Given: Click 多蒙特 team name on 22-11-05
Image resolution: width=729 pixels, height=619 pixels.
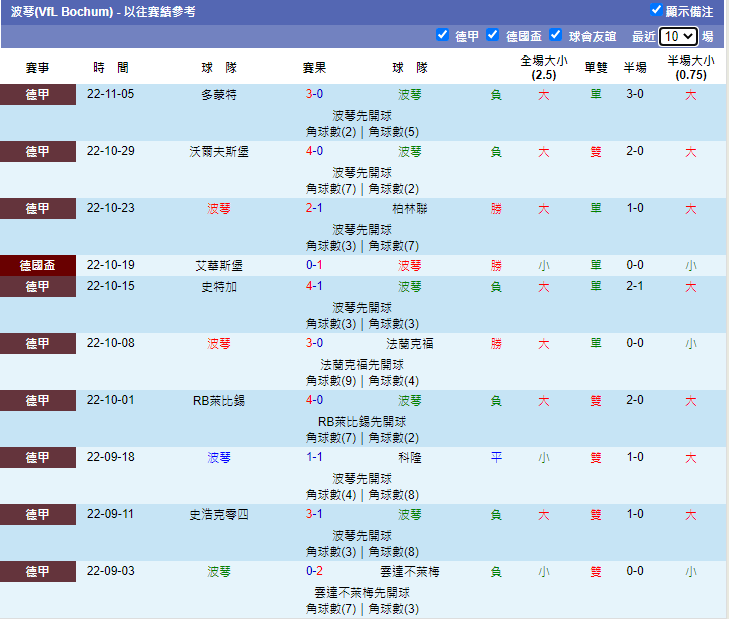Looking at the screenshot, I should (219, 95).
